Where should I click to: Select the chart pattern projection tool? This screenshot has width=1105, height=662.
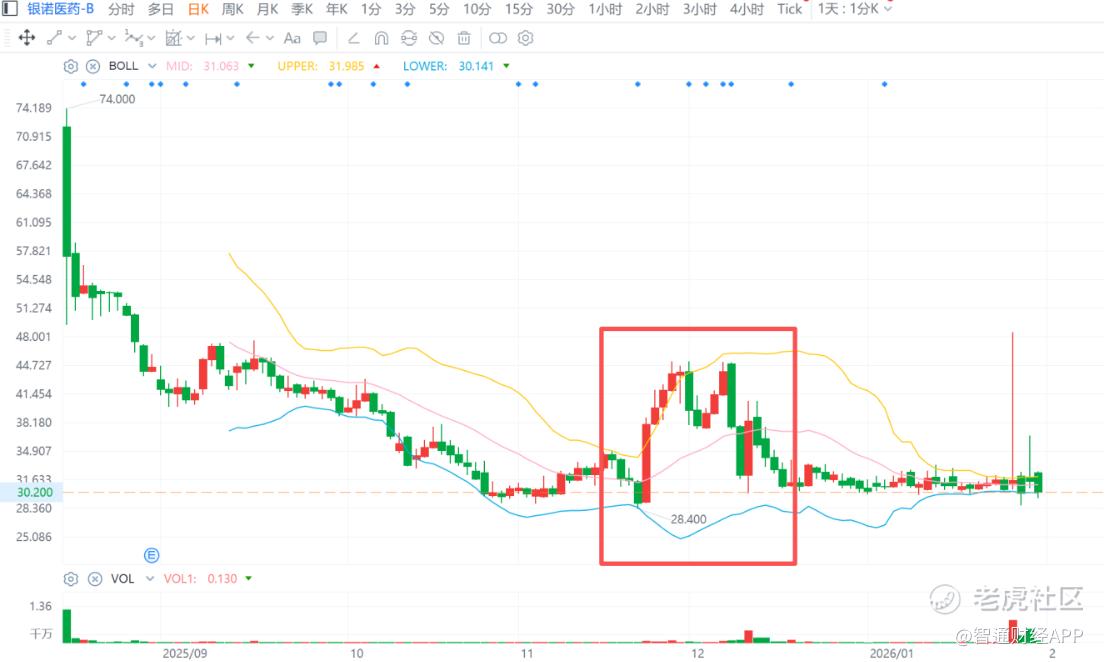click(x=173, y=38)
